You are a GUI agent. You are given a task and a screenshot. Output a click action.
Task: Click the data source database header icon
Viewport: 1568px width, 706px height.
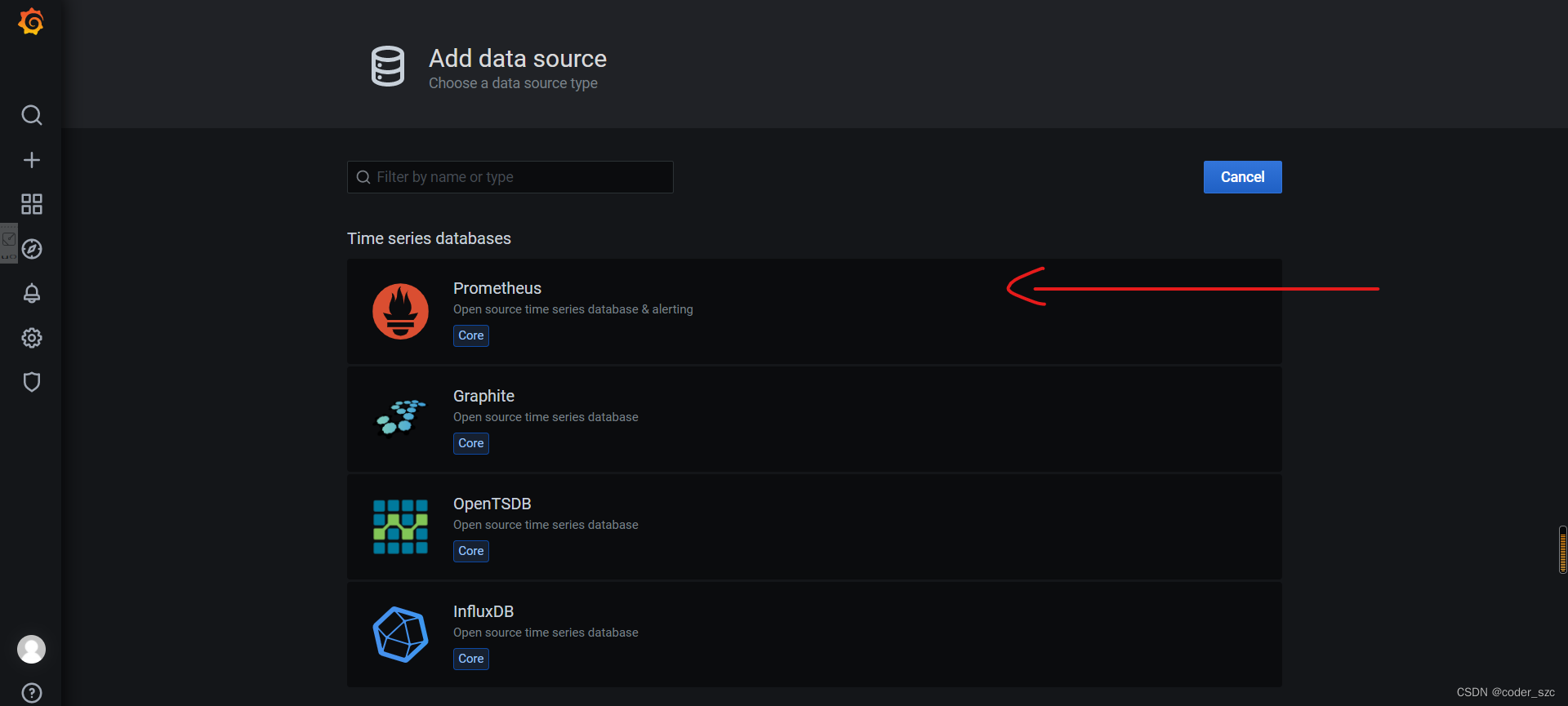coord(388,66)
